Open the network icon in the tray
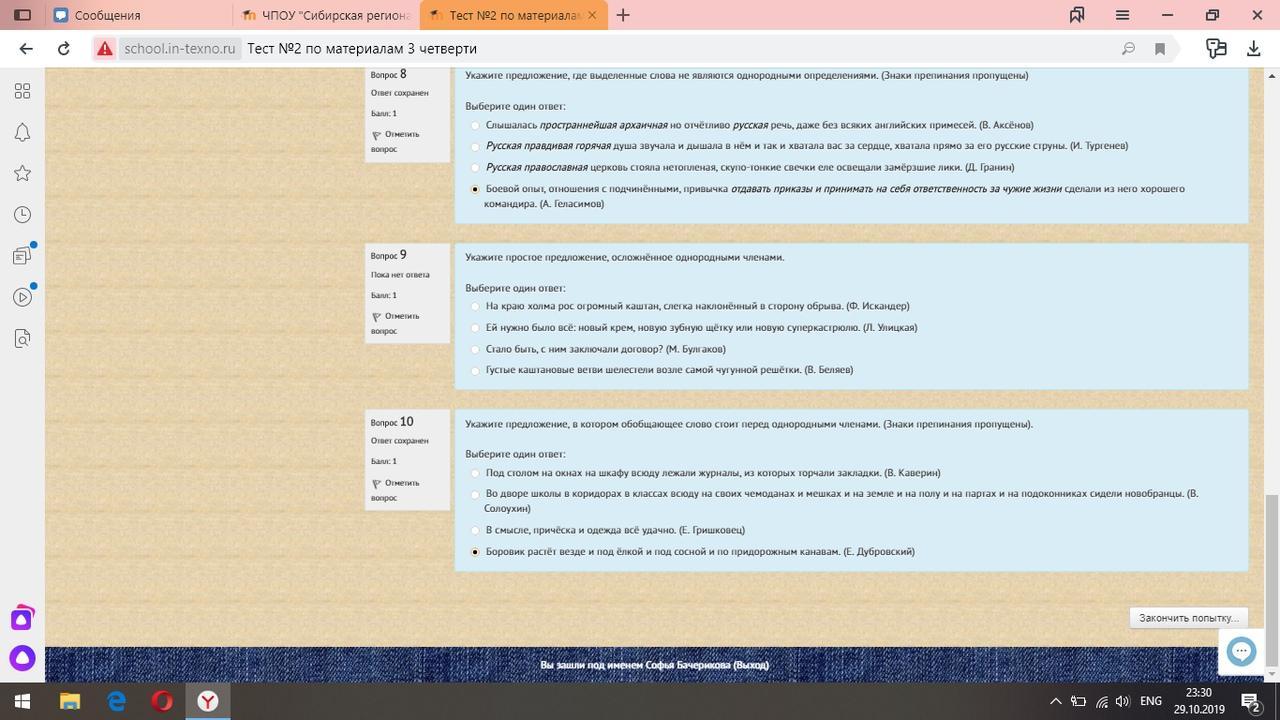The width and height of the screenshot is (1280, 720). (1101, 701)
